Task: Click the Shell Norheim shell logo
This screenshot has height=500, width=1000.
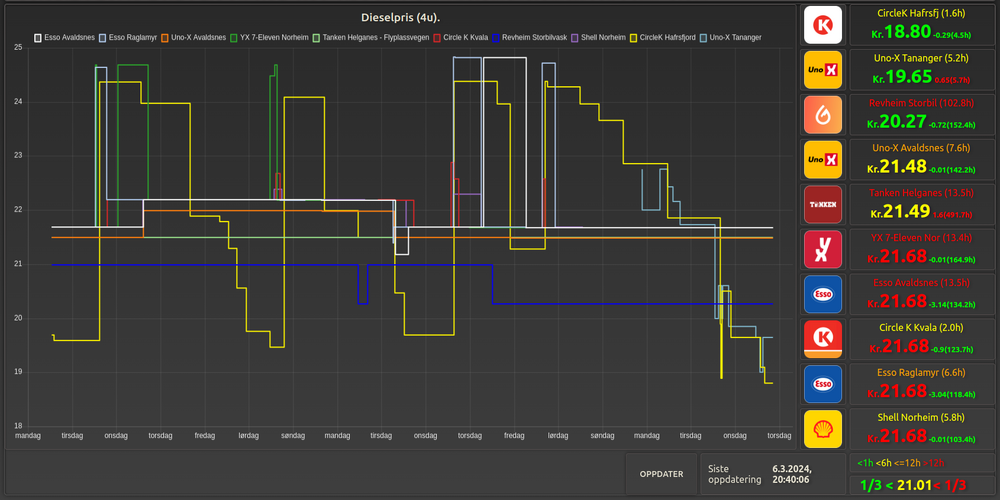Action: coord(823,429)
